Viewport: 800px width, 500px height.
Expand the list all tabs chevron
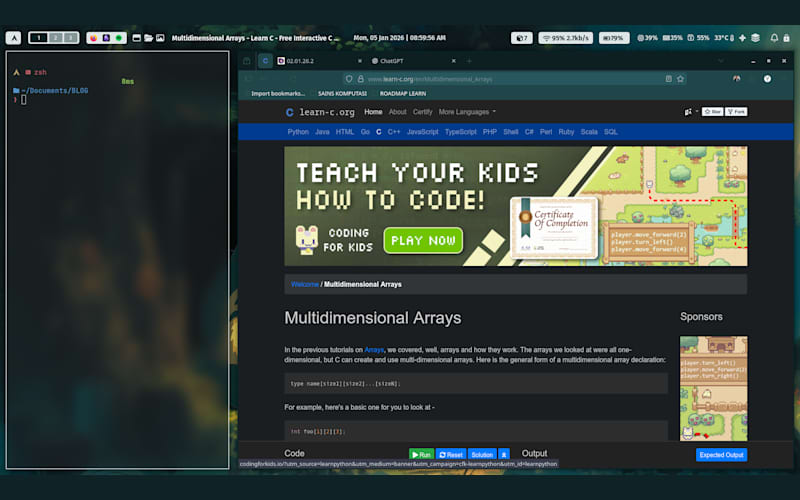point(720,61)
